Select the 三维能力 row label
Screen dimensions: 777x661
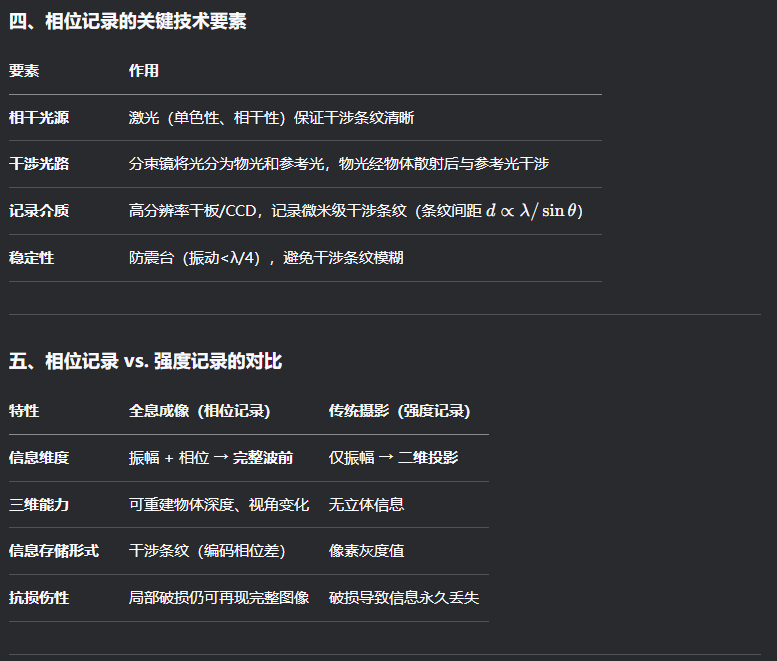(x=39, y=505)
